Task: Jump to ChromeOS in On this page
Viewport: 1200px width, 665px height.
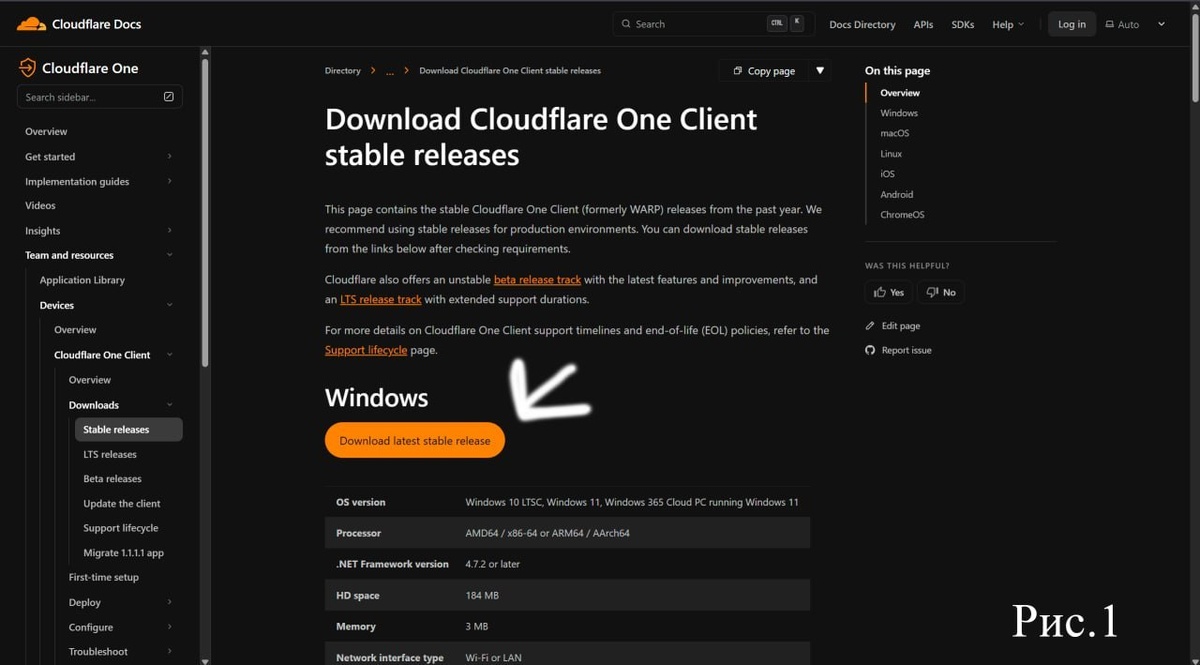Action: [x=902, y=215]
